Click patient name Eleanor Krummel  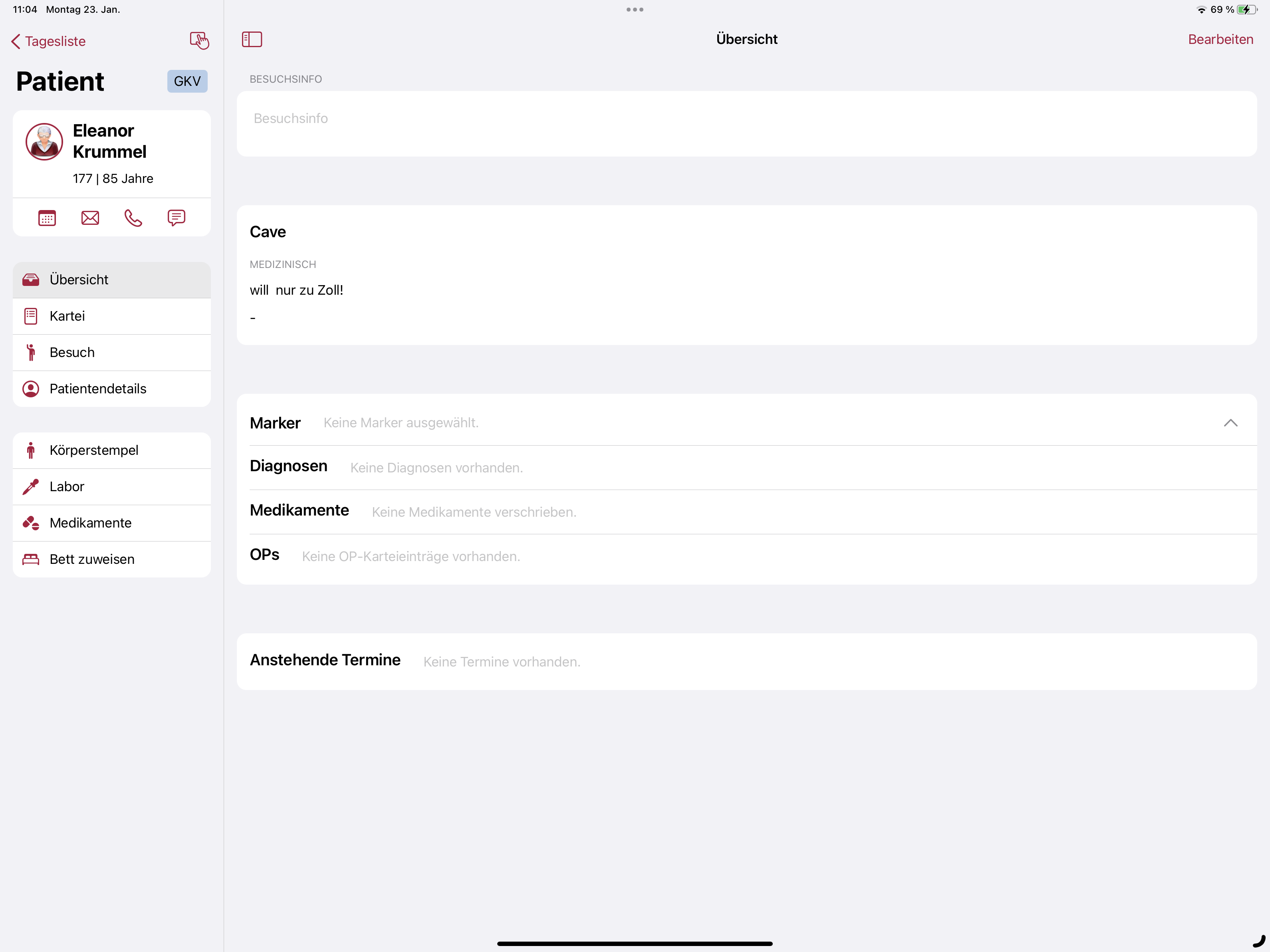pos(109,141)
